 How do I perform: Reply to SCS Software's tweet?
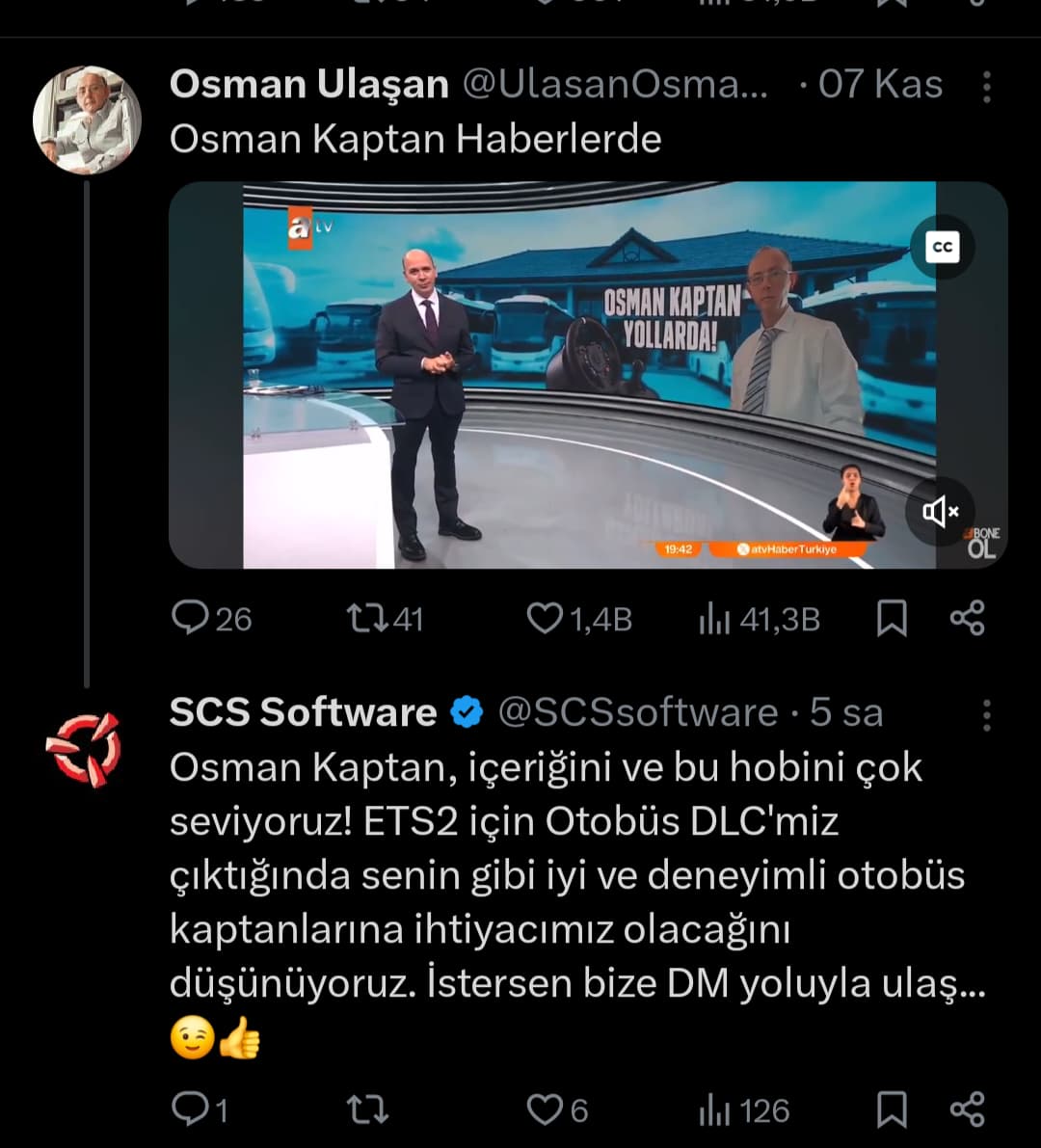click(190, 1109)
